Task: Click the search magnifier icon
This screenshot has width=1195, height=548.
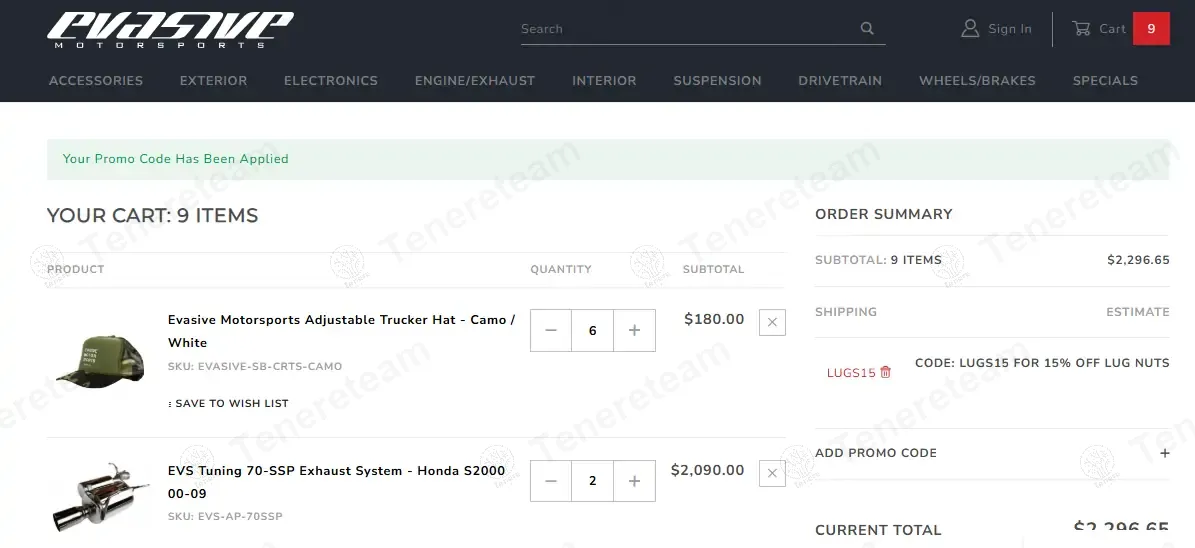Action: [x=867, y=29]
